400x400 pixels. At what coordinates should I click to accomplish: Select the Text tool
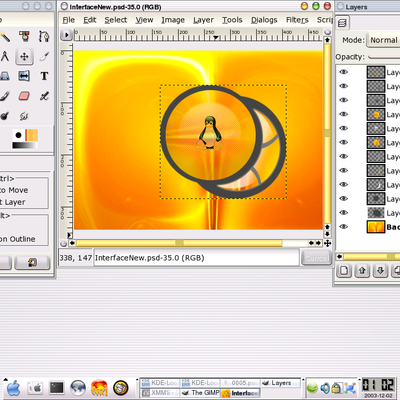coord(44,76)
